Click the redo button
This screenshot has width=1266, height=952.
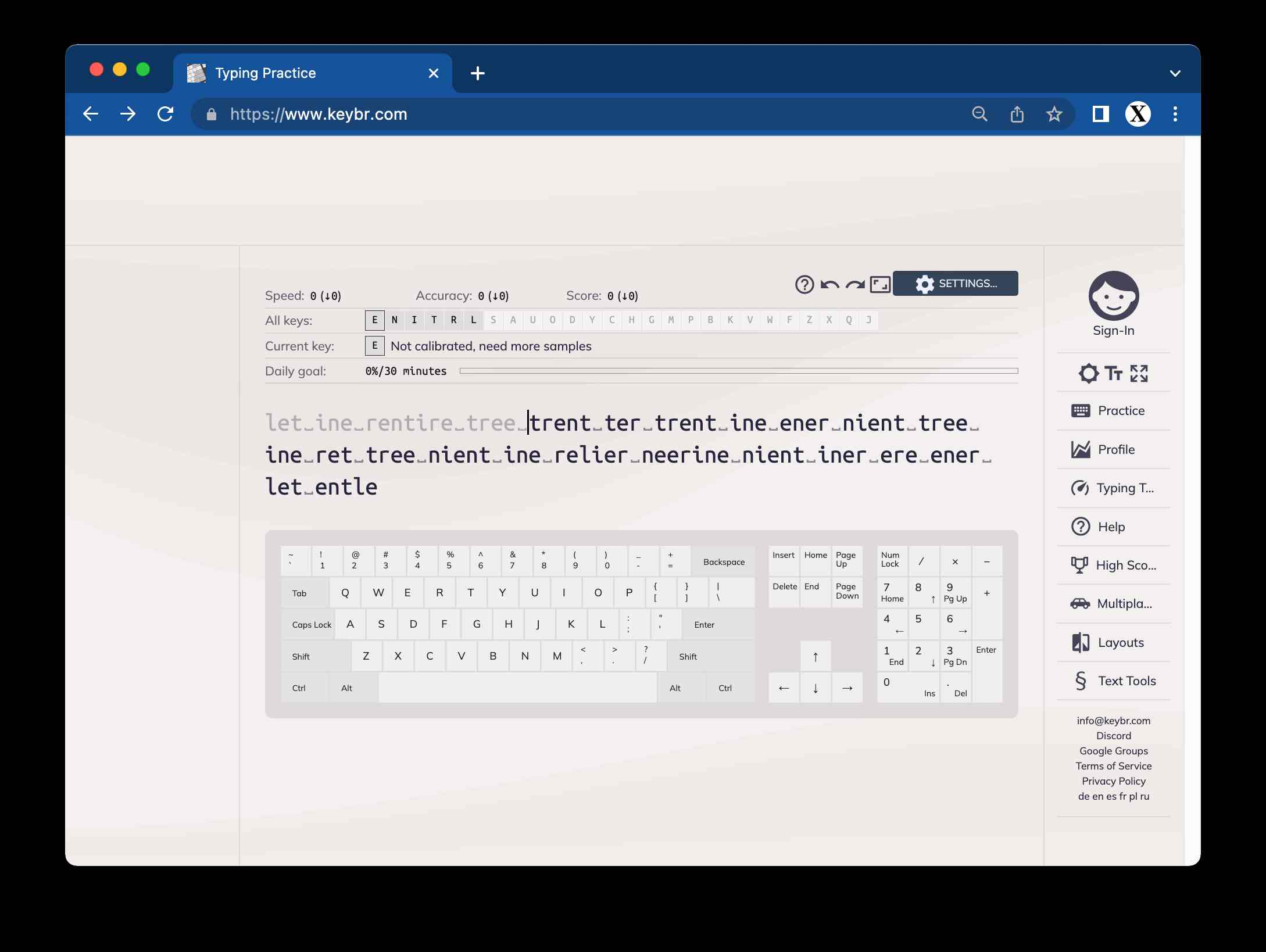click(x=854, y=284)
